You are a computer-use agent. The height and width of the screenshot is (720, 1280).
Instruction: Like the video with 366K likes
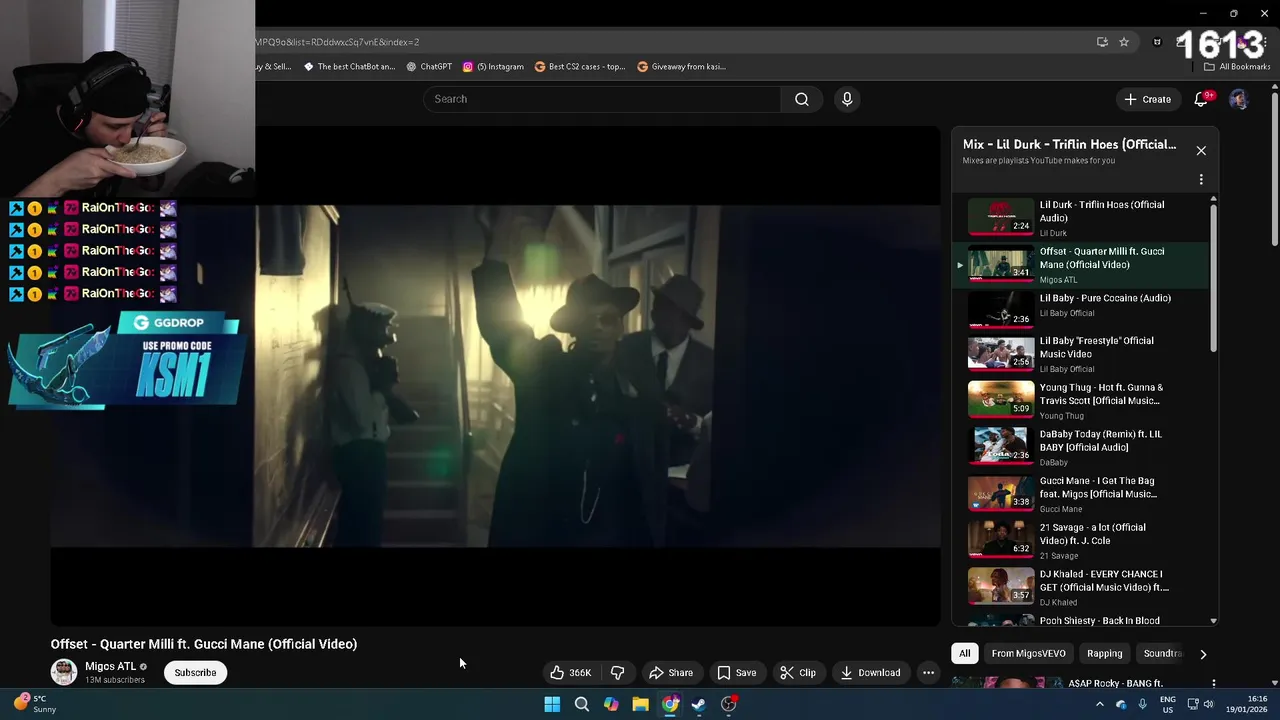571,673
